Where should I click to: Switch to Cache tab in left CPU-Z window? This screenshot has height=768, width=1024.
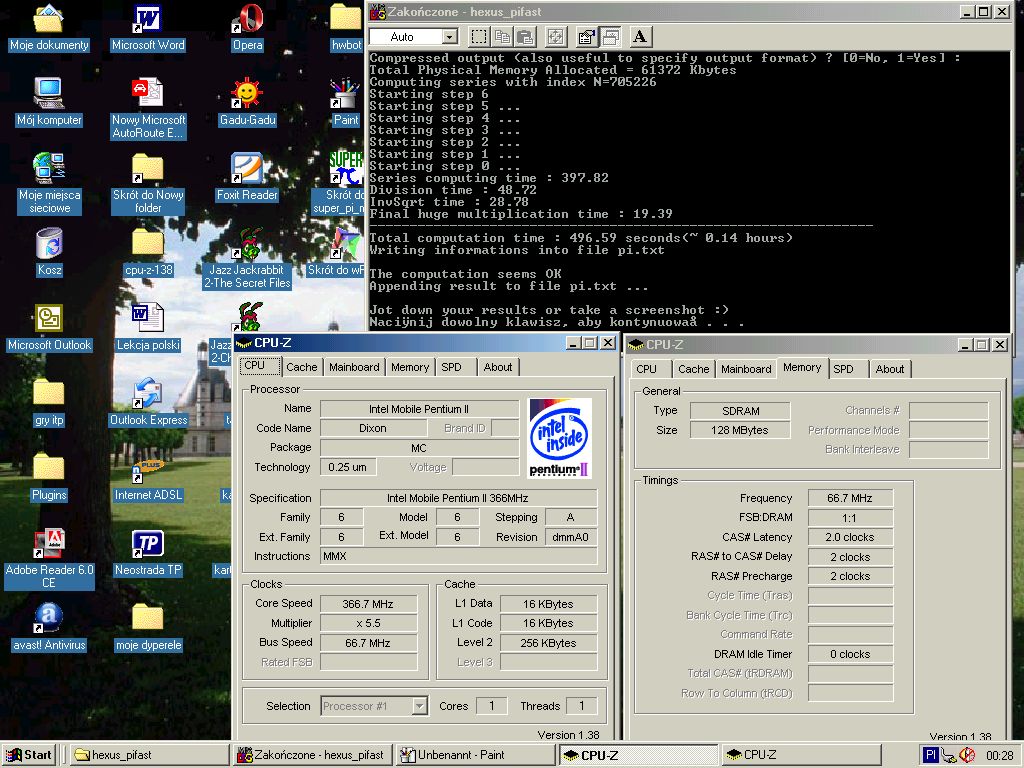302,367
